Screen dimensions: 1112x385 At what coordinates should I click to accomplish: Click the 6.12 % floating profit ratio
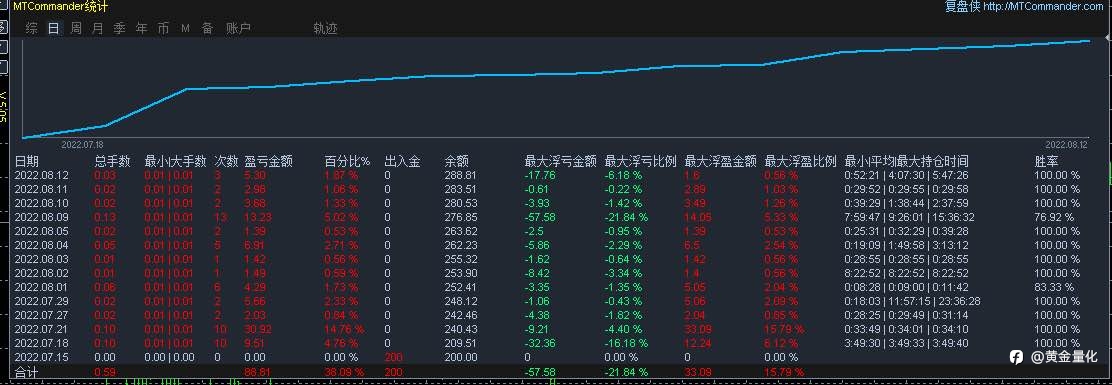(782, 342)
